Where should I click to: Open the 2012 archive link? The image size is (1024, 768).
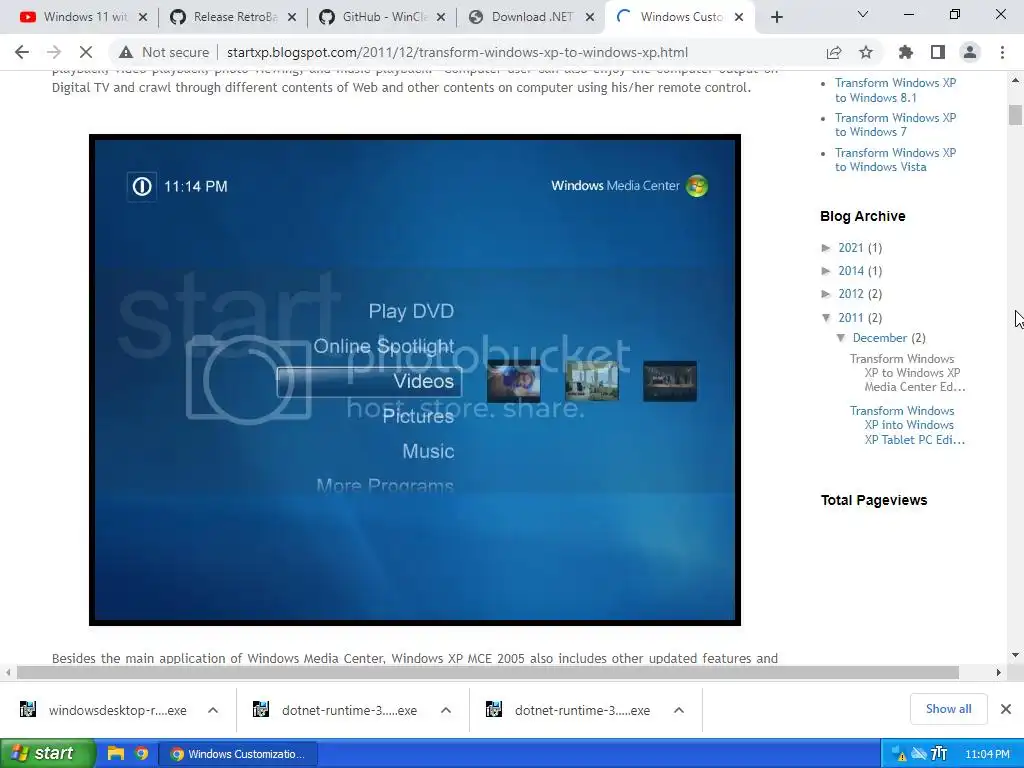[x=850, y=294]
